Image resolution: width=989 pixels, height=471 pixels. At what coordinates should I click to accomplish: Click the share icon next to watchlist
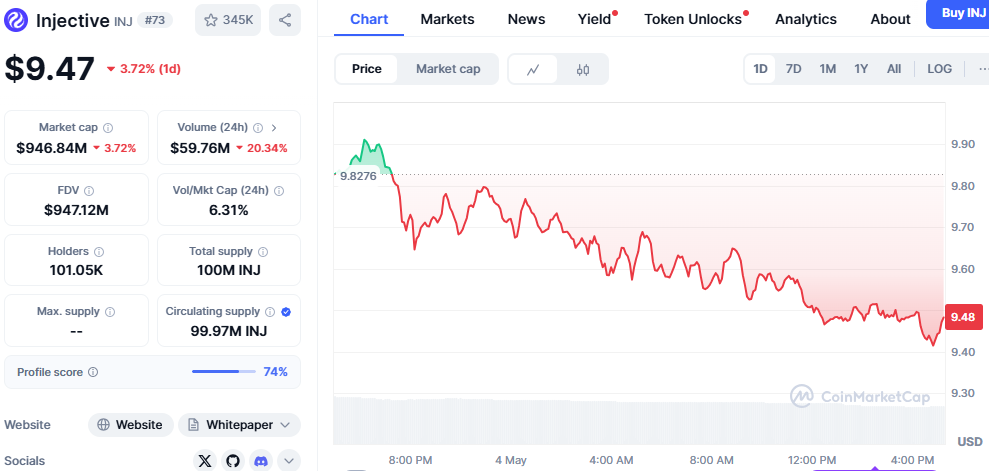tap(285, 20)
